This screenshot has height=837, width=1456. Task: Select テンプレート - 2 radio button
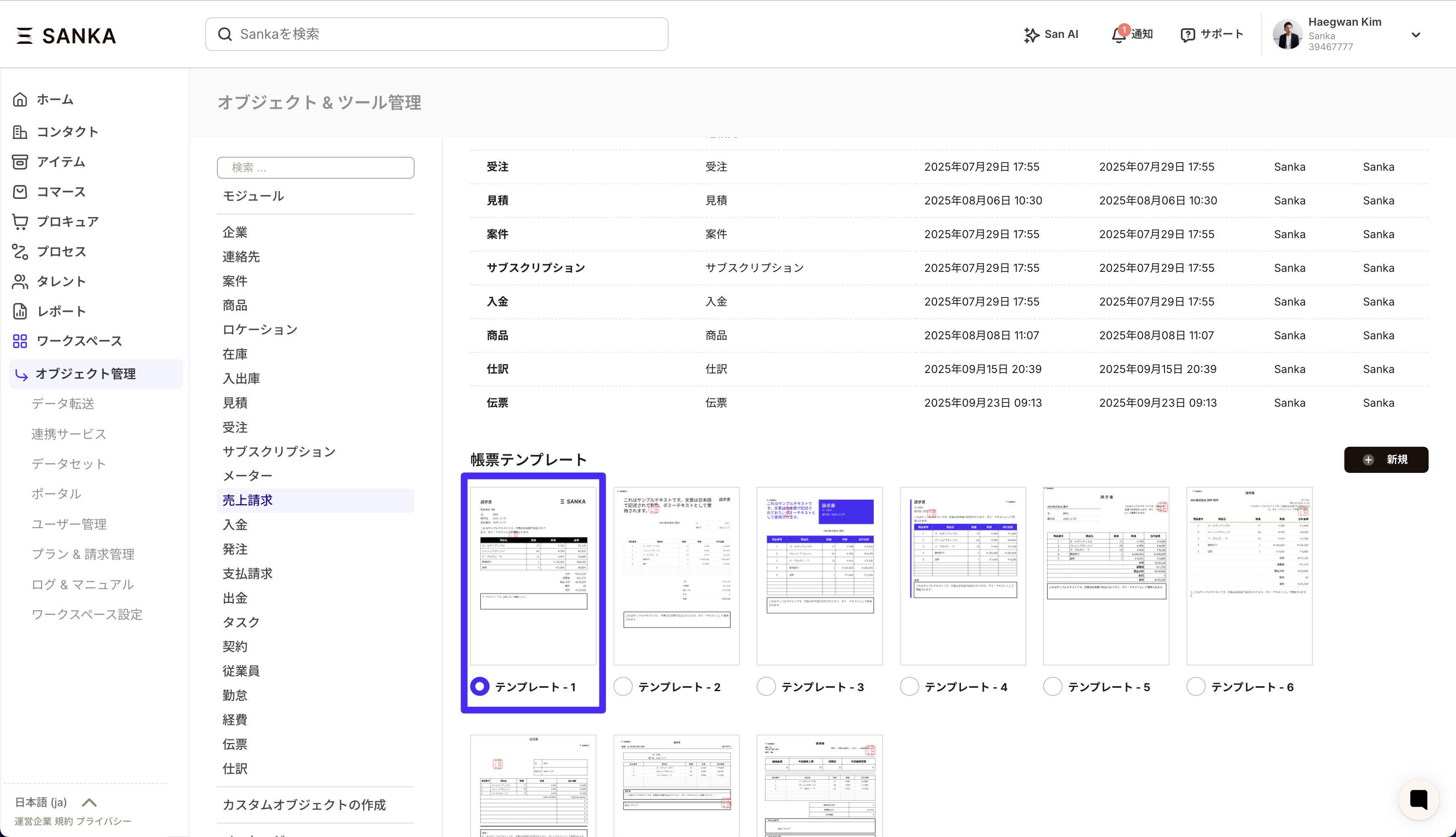coord(623,687)
